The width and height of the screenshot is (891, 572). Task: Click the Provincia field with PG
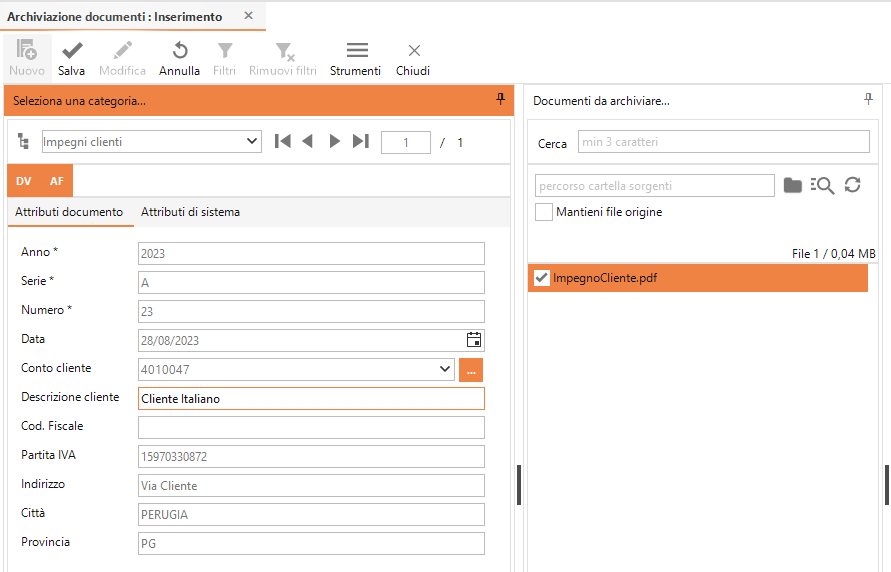[x=311, y=543]
